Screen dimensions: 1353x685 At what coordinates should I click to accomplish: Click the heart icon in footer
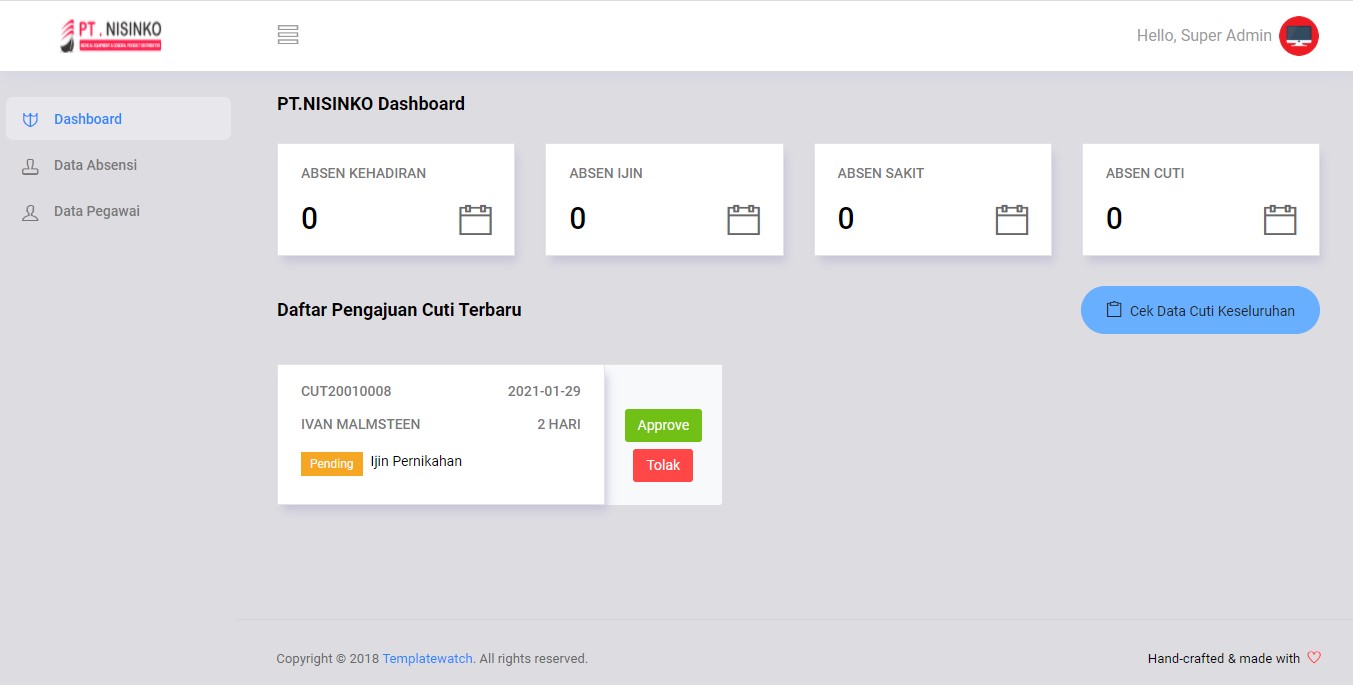pos(1314,658)
